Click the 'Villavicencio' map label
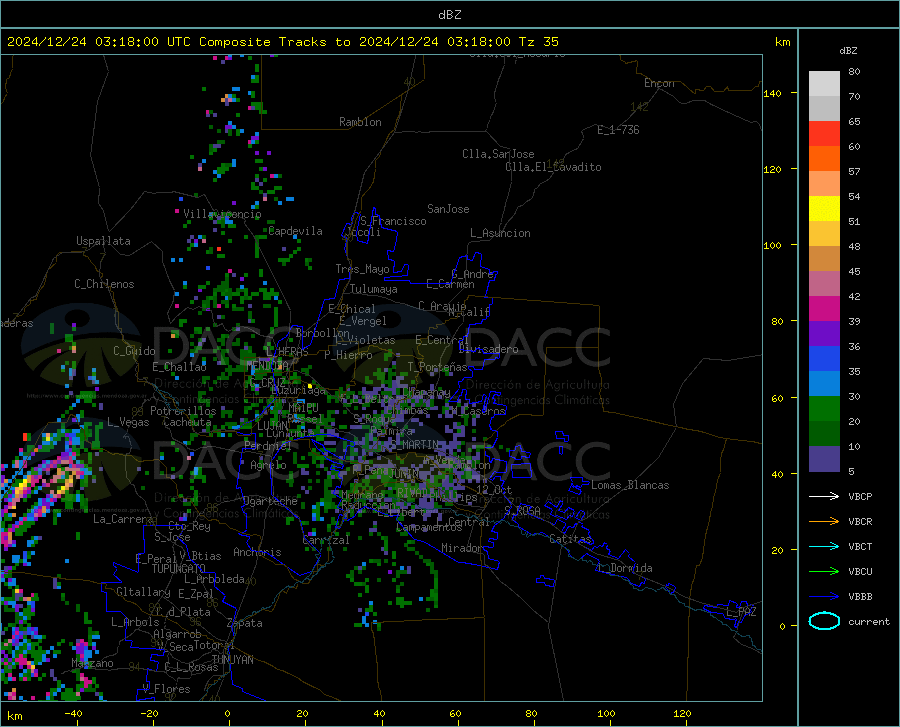 click(222, 214)
